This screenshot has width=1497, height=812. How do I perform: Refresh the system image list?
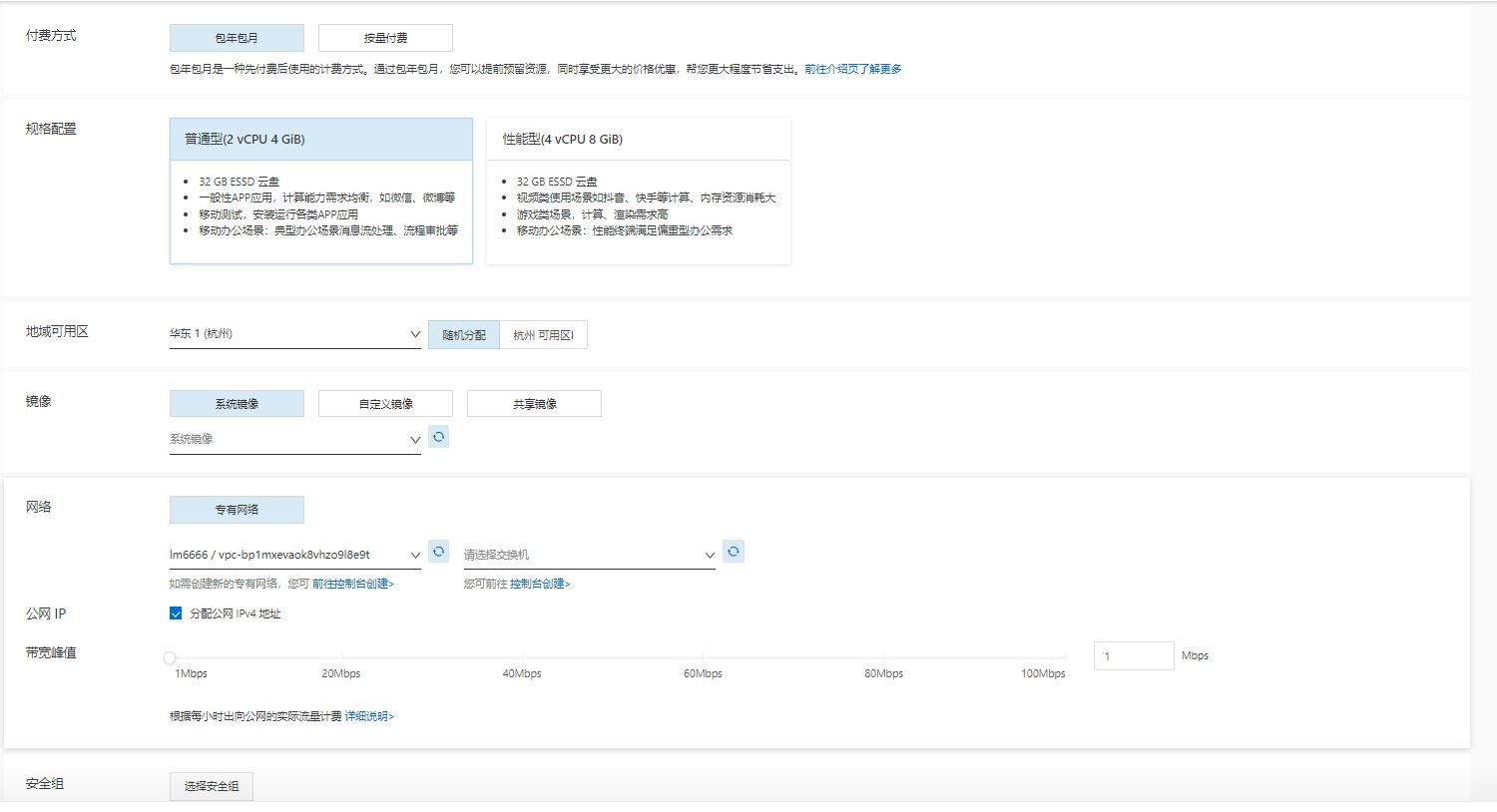(439, 436)
